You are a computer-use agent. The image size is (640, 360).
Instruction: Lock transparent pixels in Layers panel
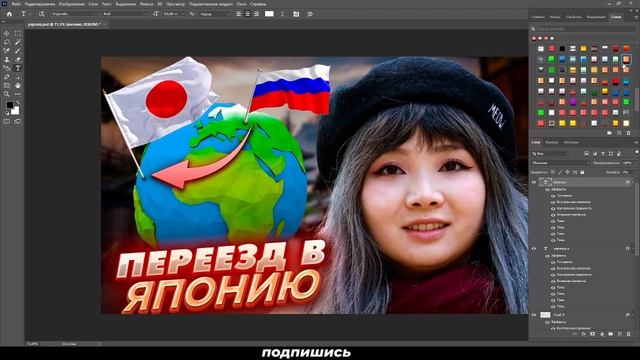[x=553, y=172]
